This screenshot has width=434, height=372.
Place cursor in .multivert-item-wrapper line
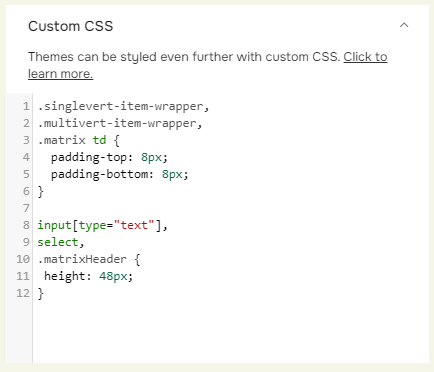click(120, 123)
